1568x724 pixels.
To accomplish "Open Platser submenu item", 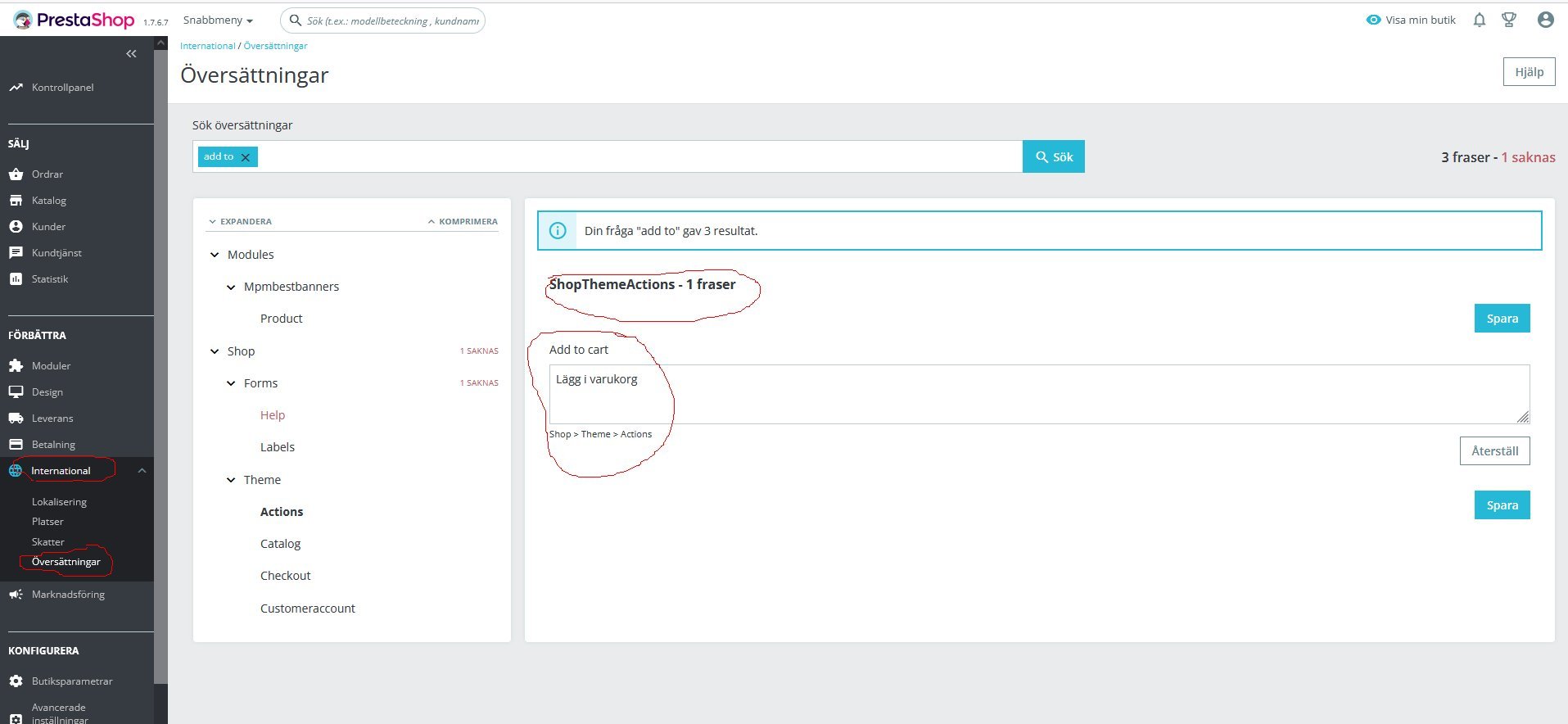I will (47, 522).
